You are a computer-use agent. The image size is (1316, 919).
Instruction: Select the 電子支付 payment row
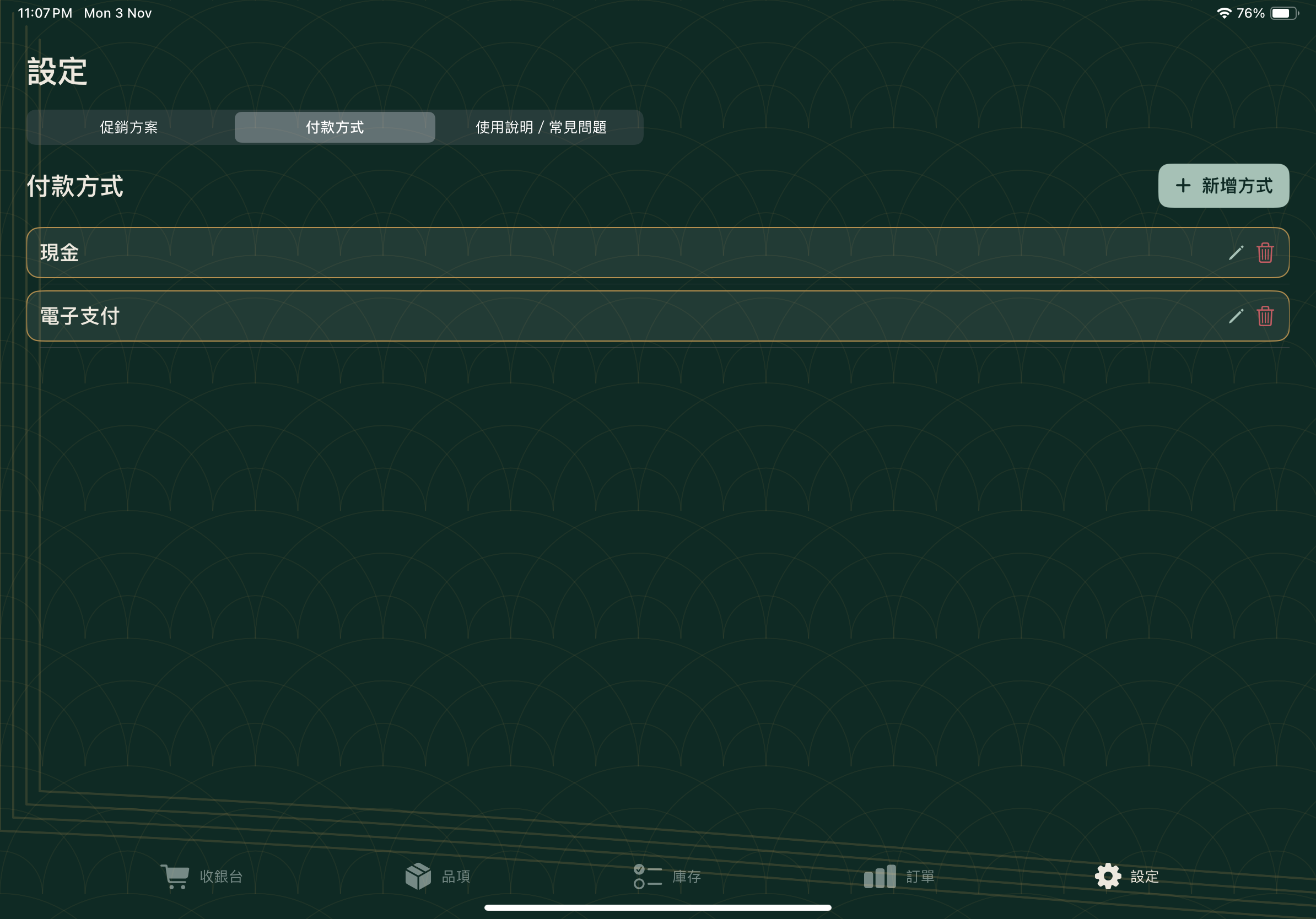tap(573, 316)
